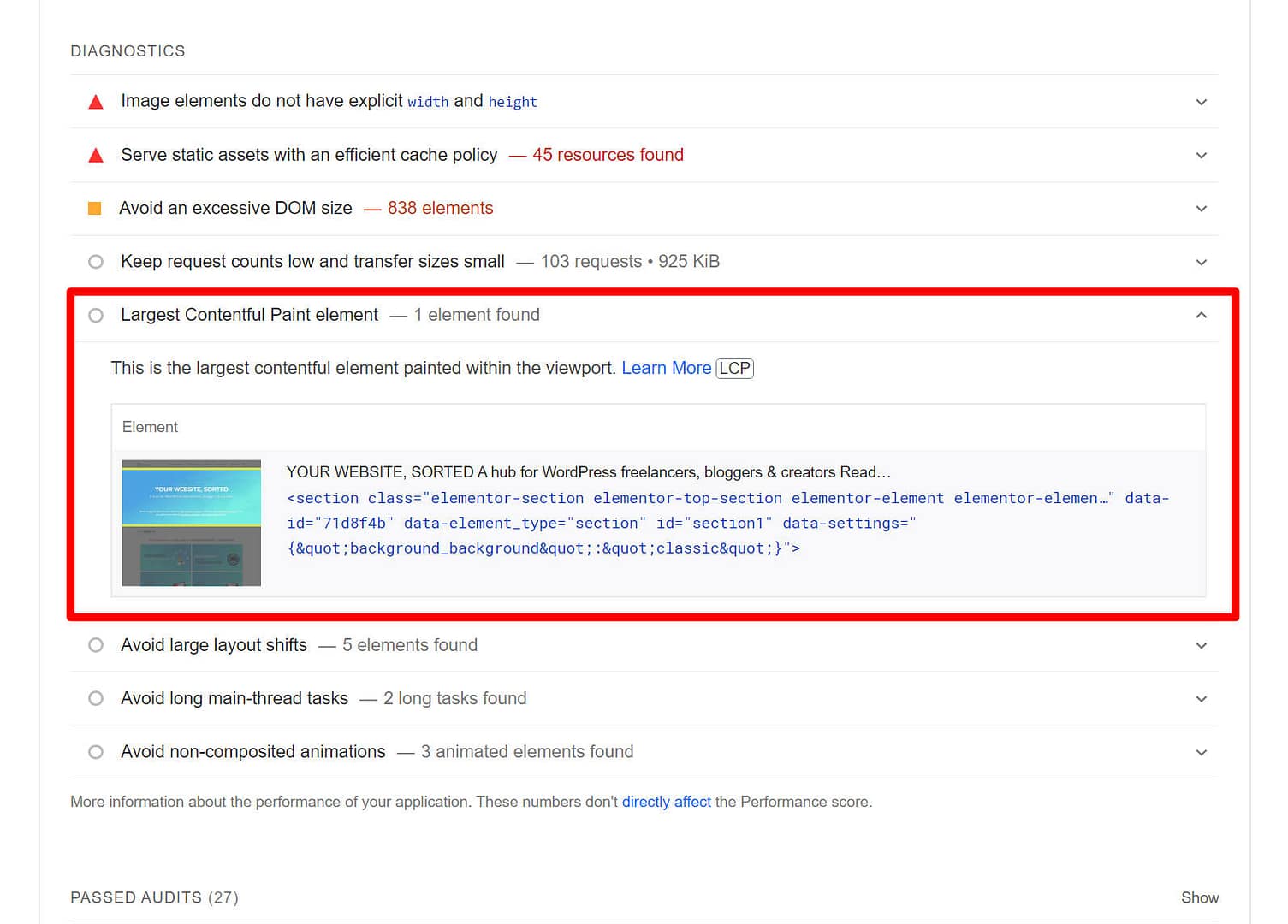This screenshot has width=1288, height=924.
Task: Collapse the Largest Contentful Paint element section
Action: click(x=1201, y=315)
